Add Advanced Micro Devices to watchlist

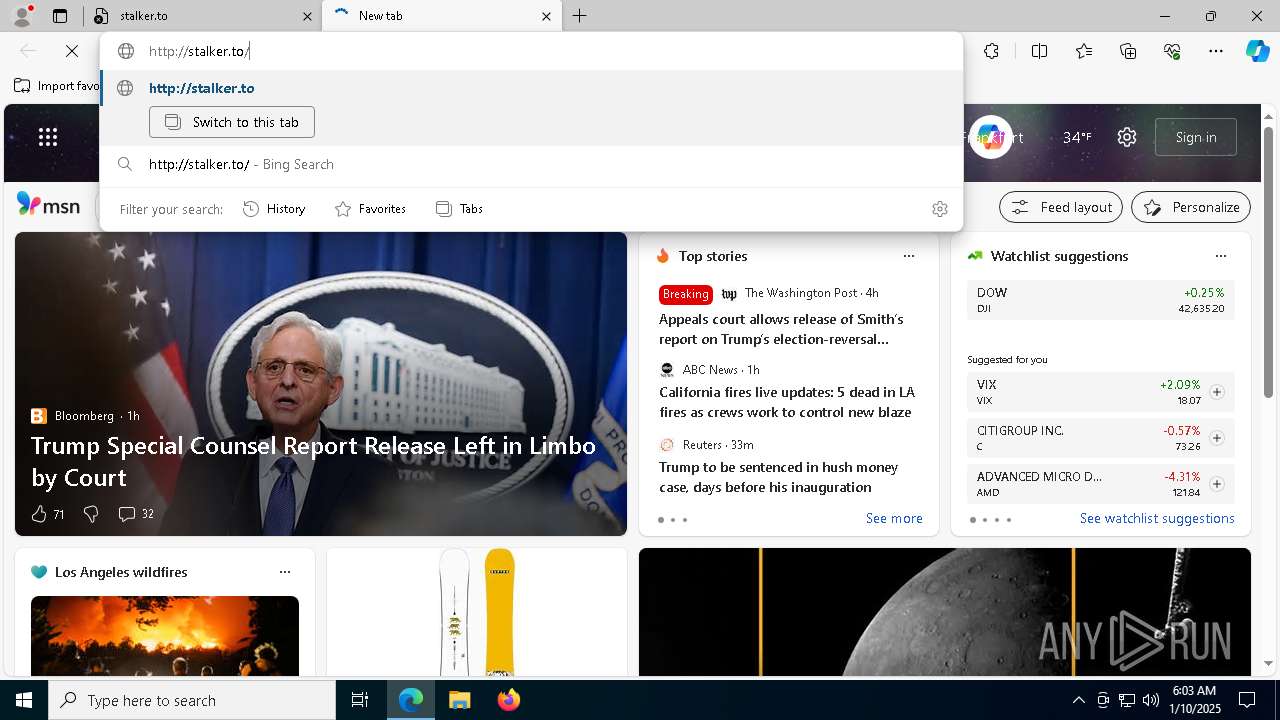tap(1217, 484)
